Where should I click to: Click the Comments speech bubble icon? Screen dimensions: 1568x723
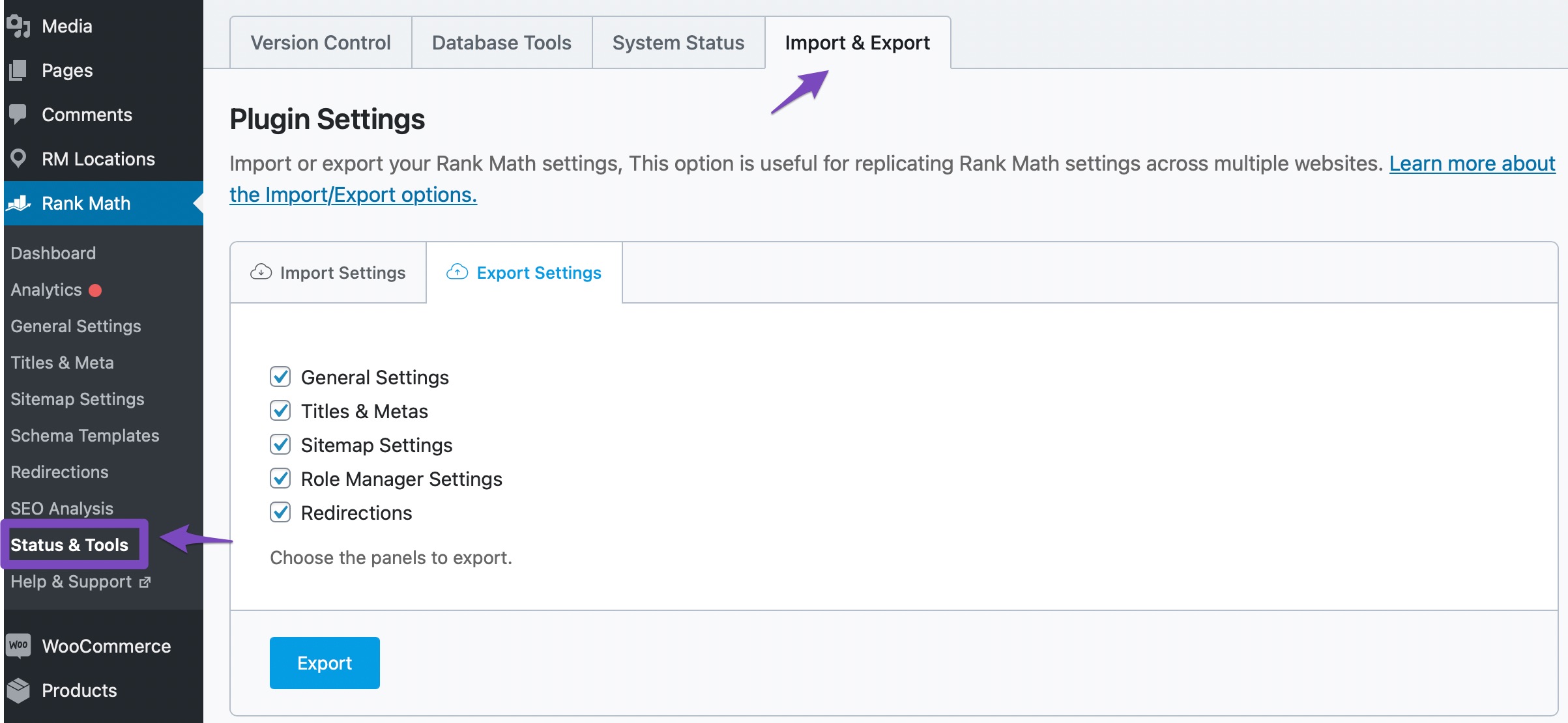[x=18, y=114]
